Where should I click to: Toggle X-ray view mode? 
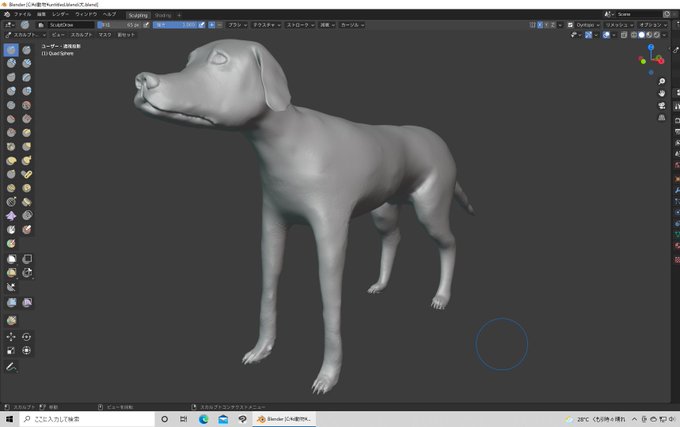coord(624,35)
